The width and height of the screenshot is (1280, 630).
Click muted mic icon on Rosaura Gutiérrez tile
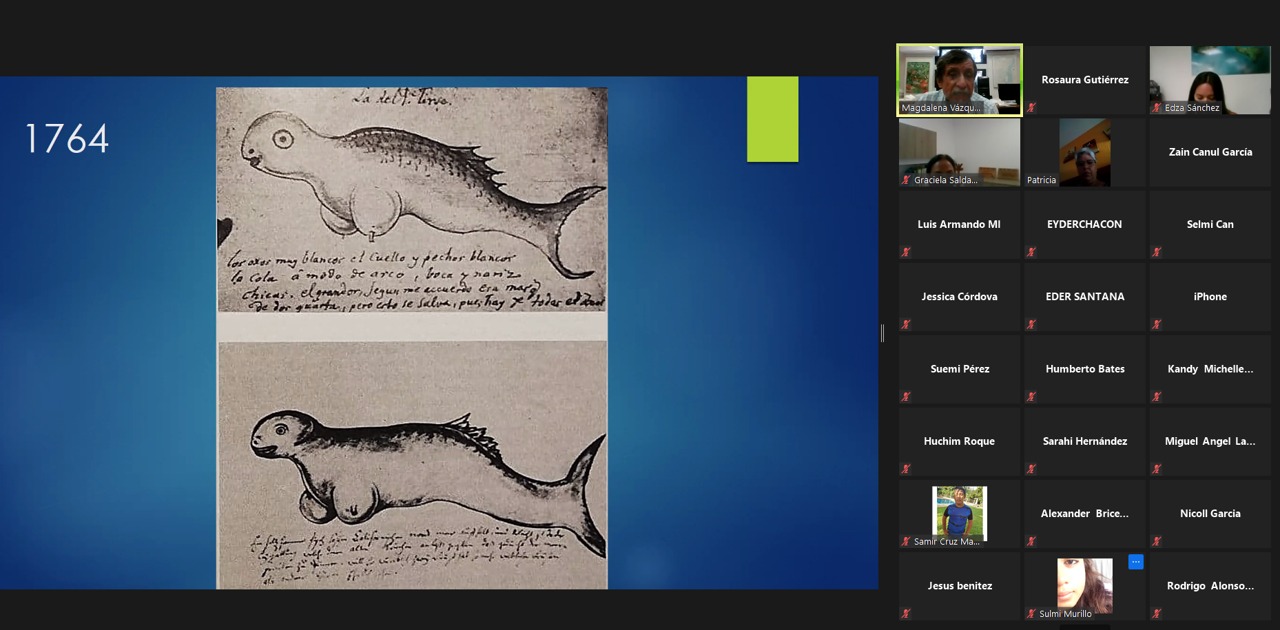point(1031,108)
